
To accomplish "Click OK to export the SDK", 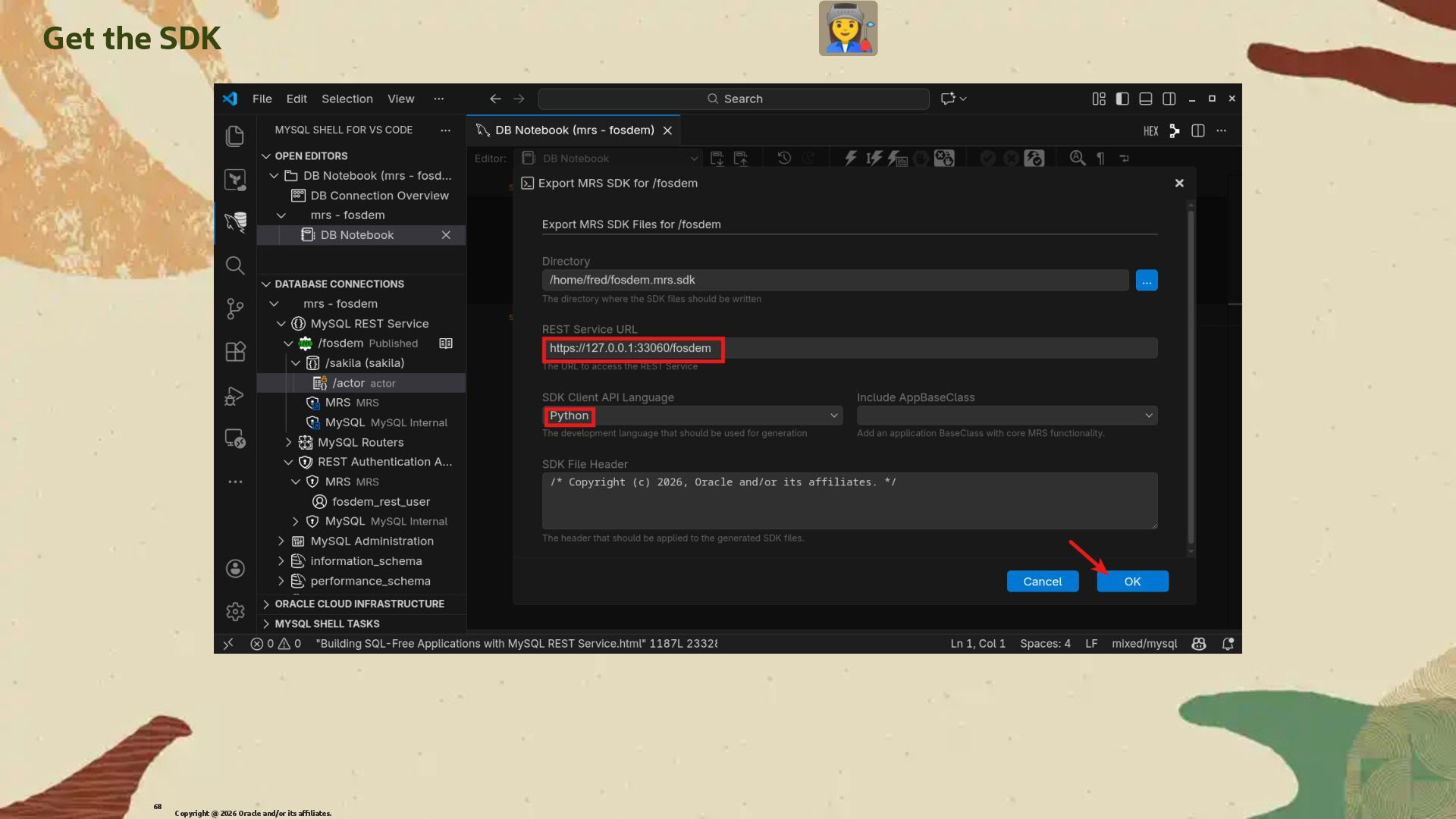I will (x=1132, y=582).
